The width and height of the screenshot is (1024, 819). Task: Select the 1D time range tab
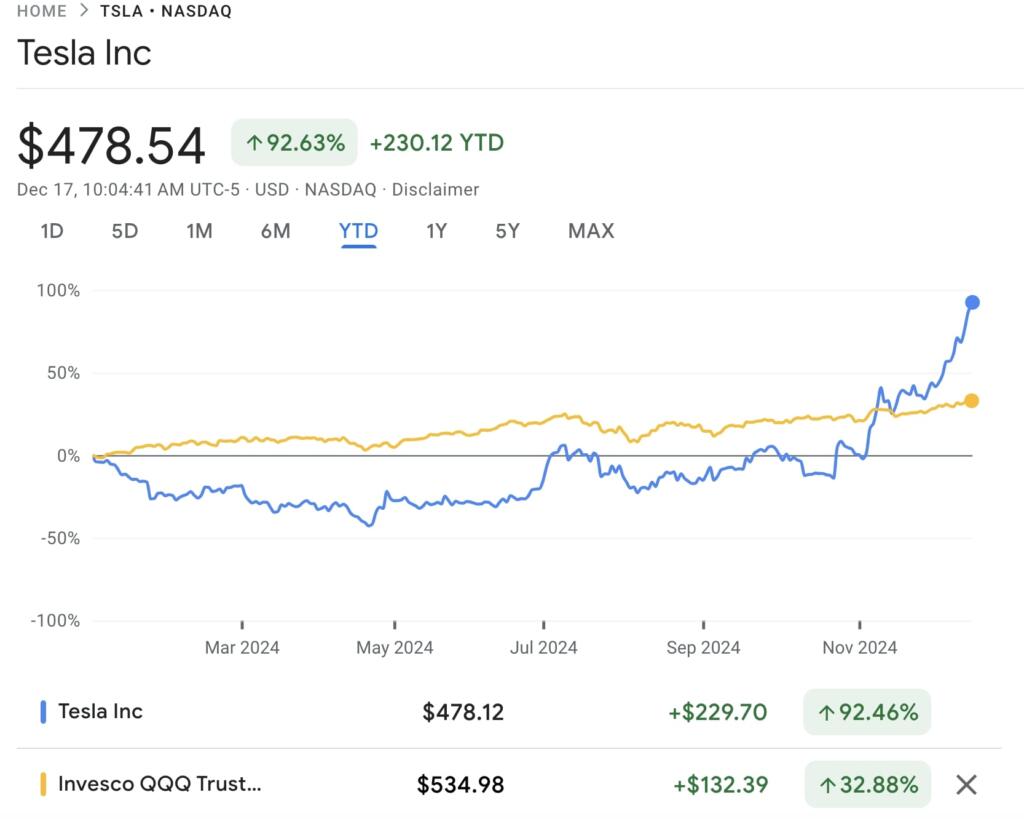pyautogui.click(x=52, y=231)
